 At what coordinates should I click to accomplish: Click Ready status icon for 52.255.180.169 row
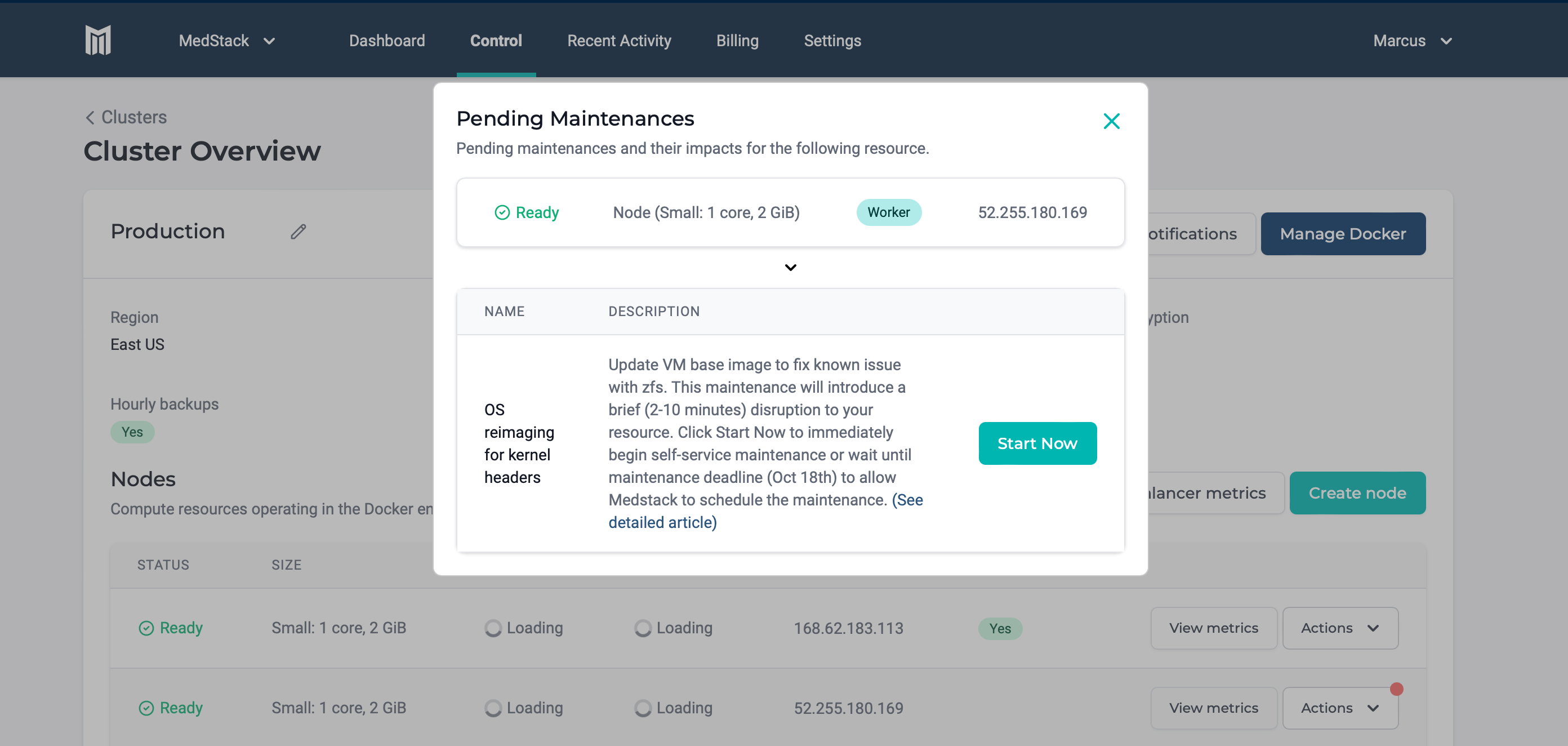point(146,708)
